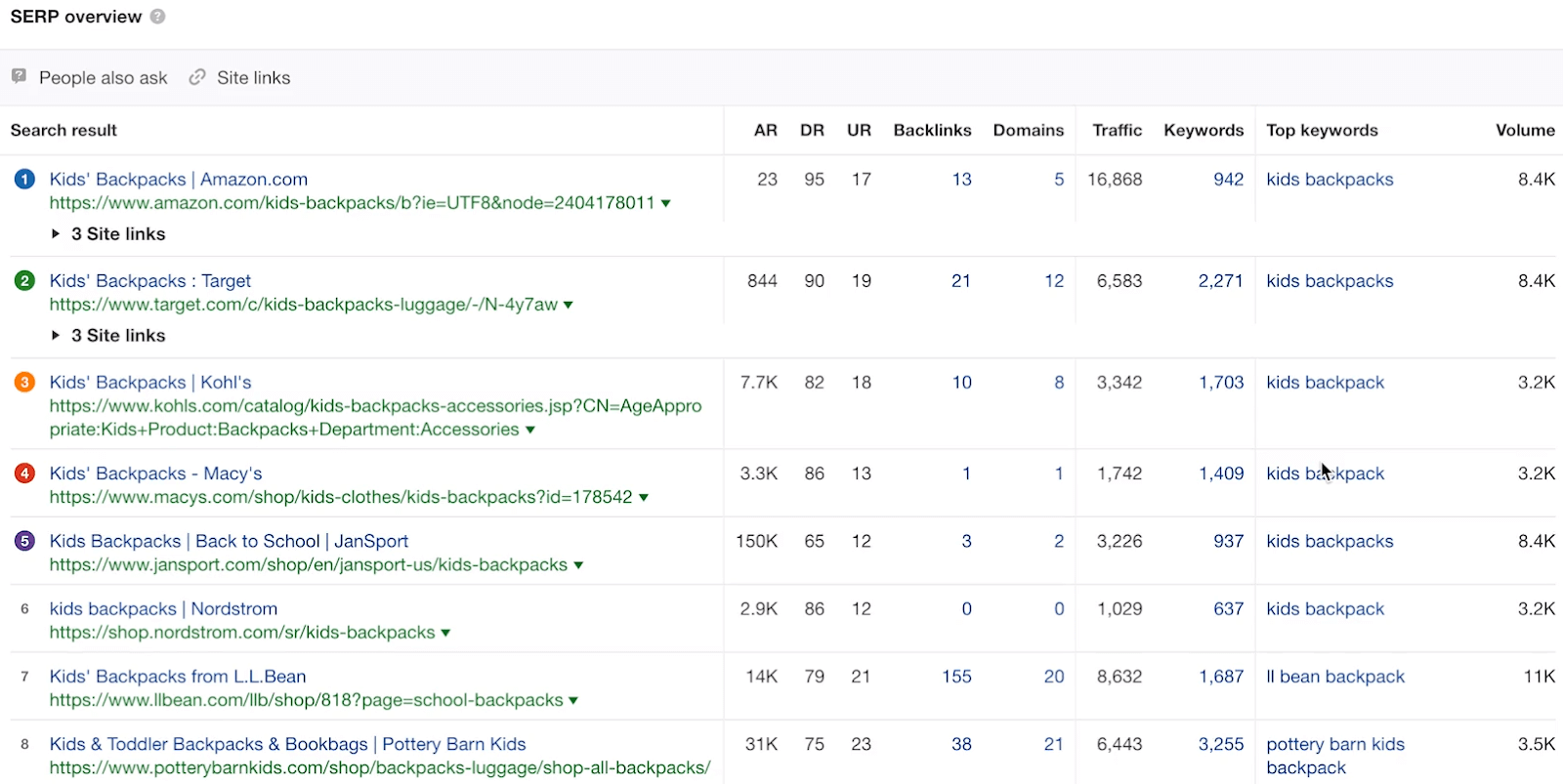The width and height of the screenshot is (1563, 784).
Task: Click the People also ask icon
Action: point(19,76)
